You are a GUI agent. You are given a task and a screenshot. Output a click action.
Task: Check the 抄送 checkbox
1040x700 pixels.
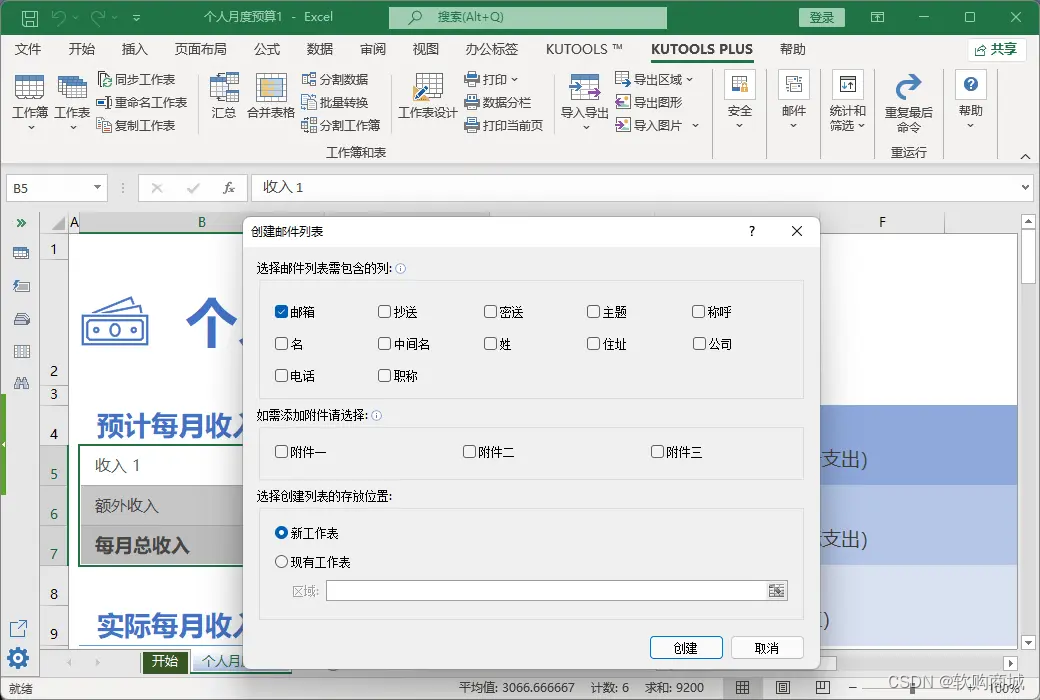click(x=384, y=312)
